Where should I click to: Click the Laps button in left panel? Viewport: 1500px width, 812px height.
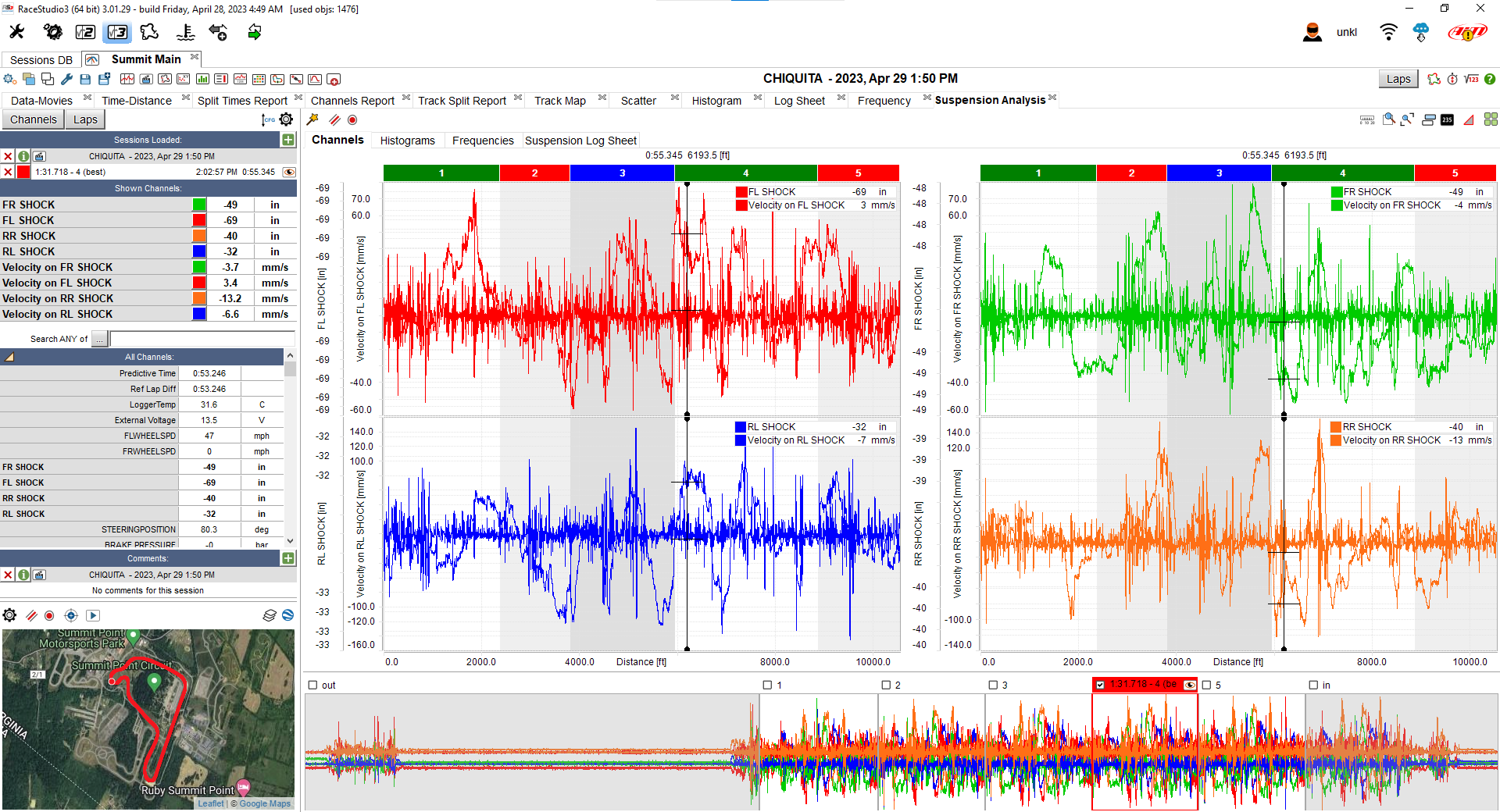click(85, 119)
